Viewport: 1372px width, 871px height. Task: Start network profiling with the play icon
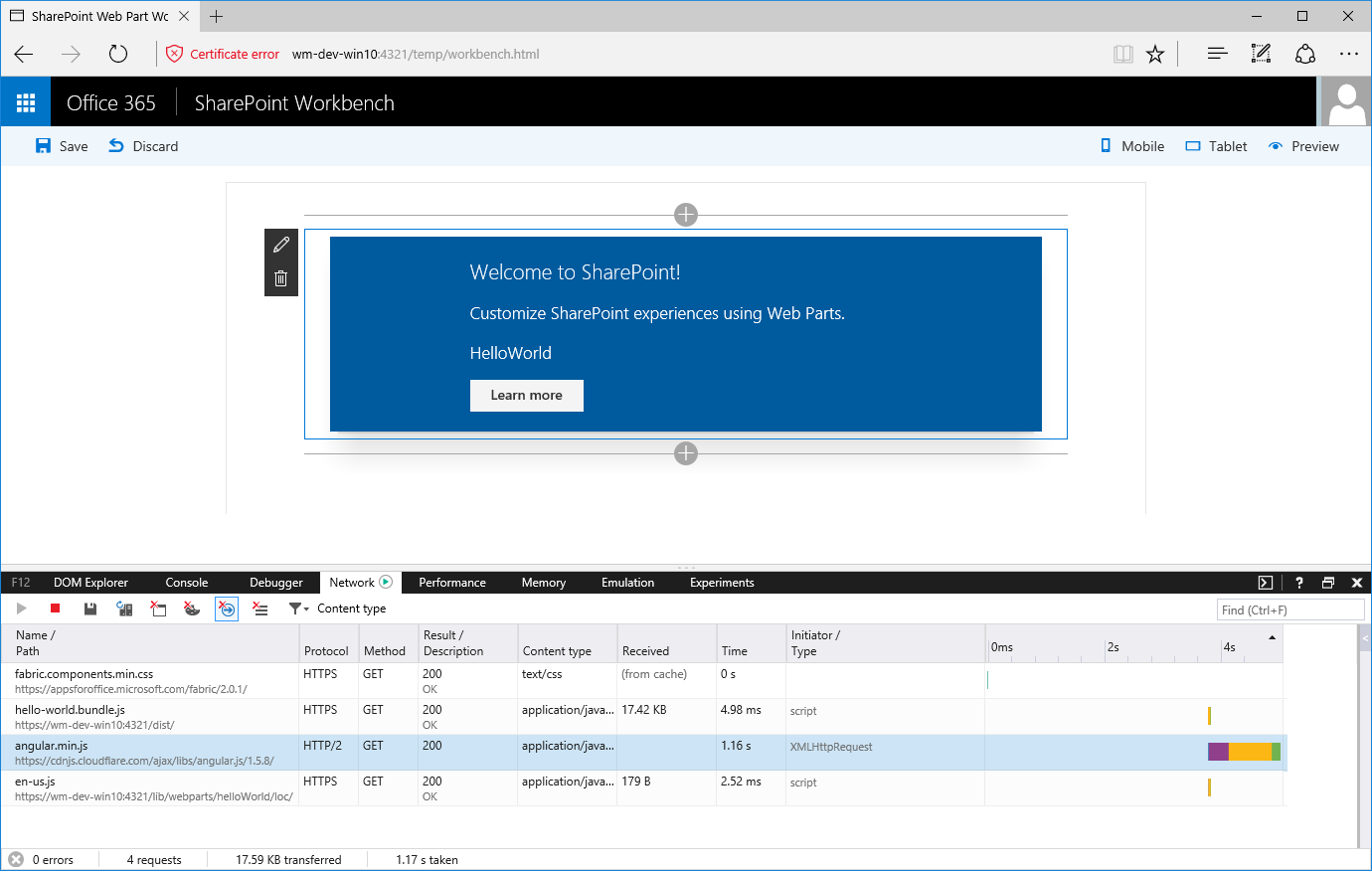(x=22, y=609)
